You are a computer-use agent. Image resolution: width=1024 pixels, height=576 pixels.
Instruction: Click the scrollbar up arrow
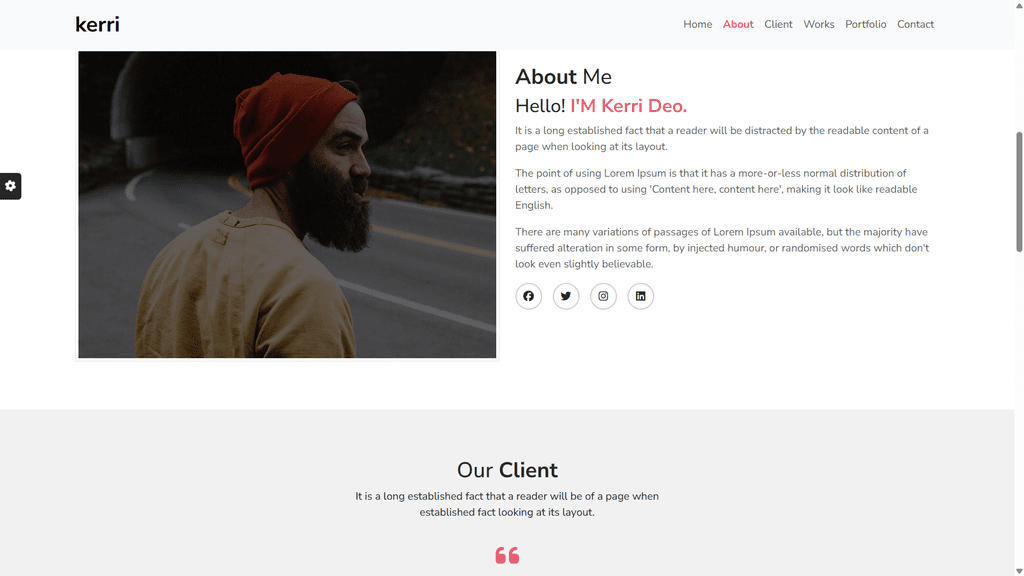(x=1019, y=5)
